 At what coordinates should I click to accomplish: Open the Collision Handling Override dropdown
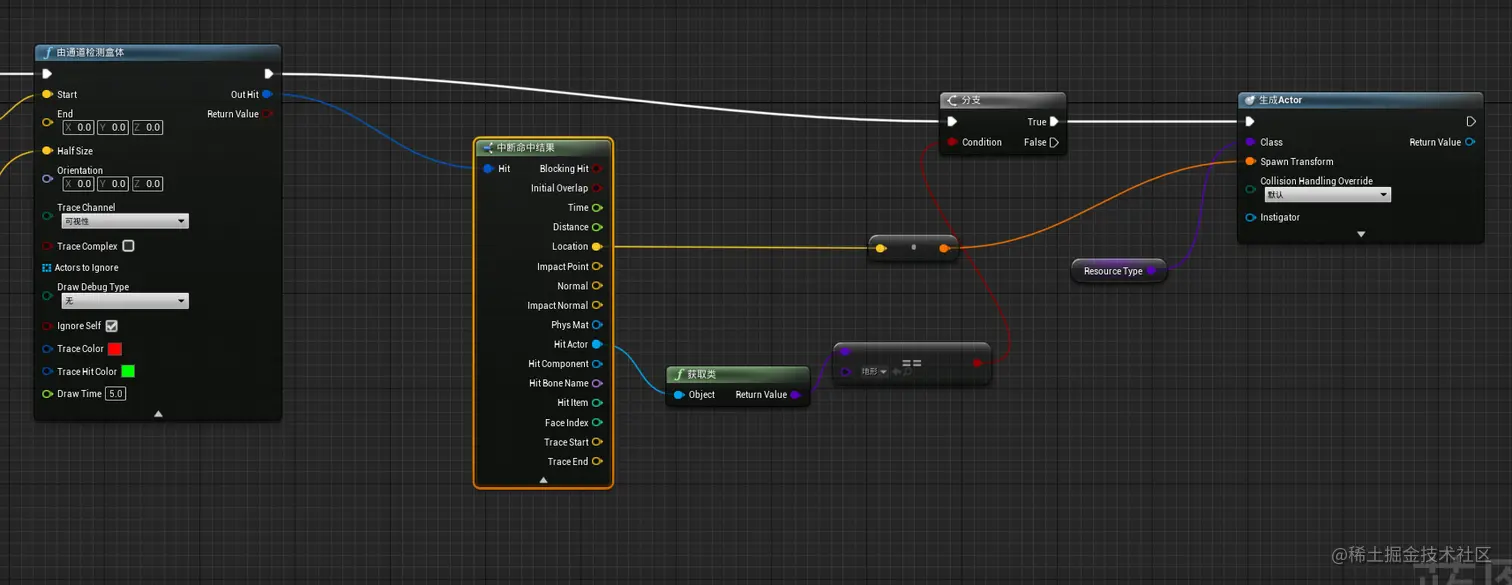pyautogui.click(x=1326, y=195)
